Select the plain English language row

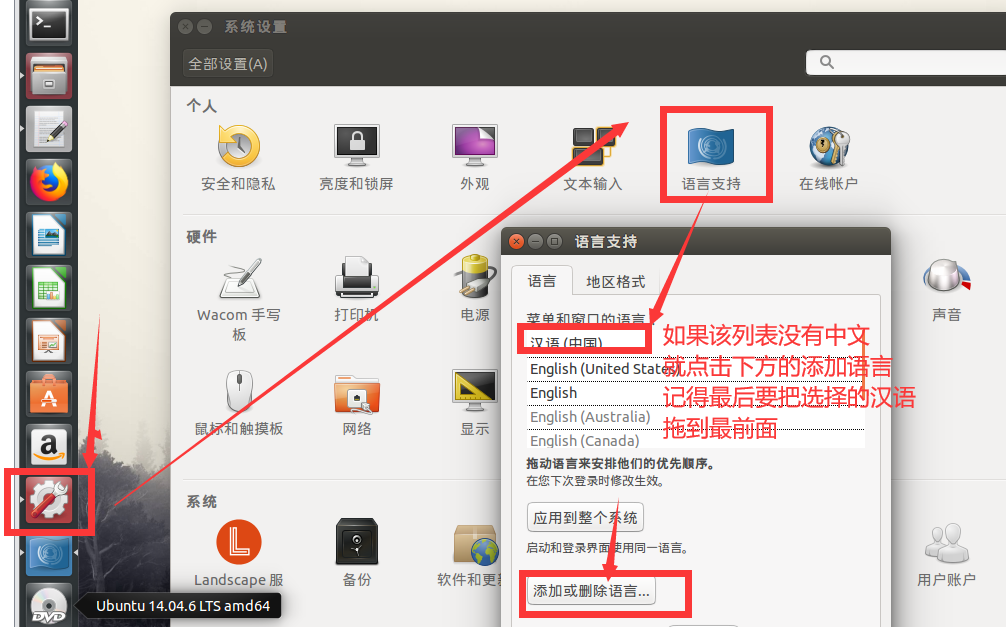point(695,393)
